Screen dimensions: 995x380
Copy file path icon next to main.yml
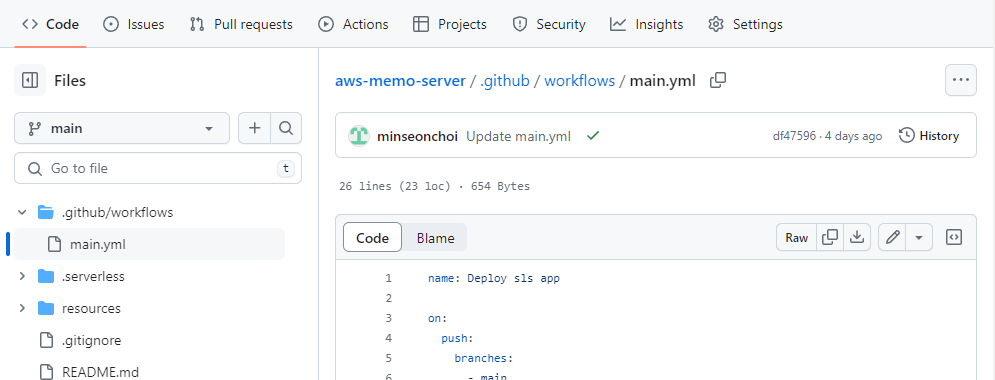[718, 80]
